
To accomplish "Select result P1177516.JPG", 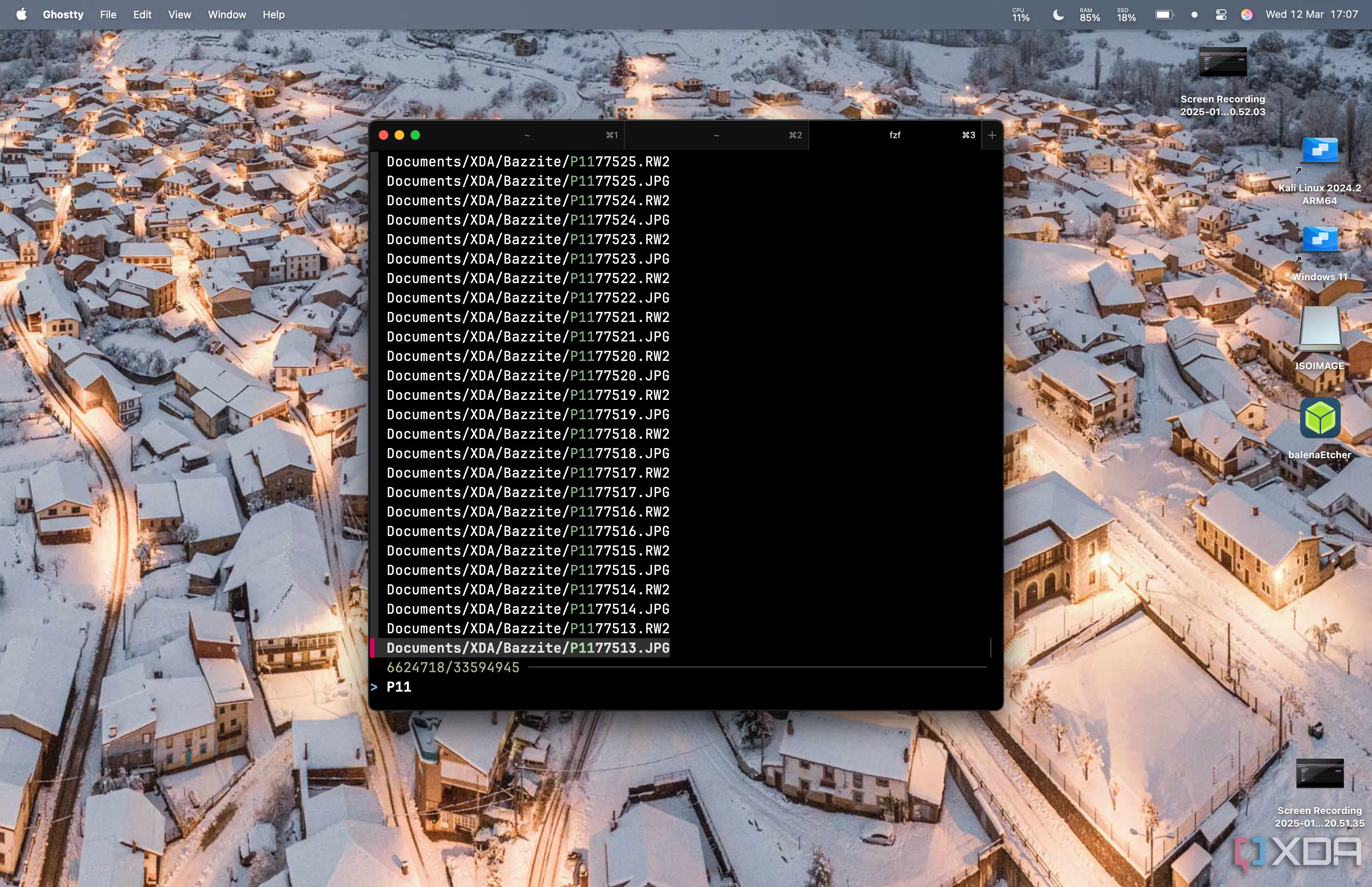I will click(x=528, y=531).
